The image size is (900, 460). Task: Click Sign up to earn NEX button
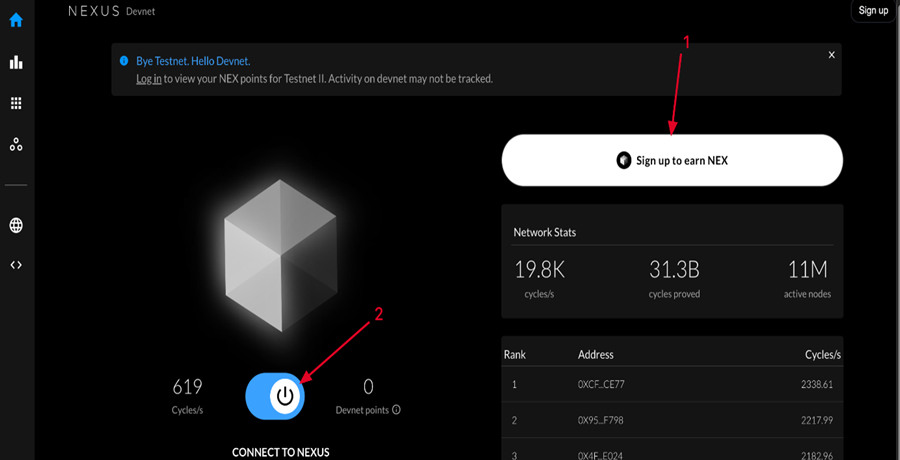(x=672, y=160)
